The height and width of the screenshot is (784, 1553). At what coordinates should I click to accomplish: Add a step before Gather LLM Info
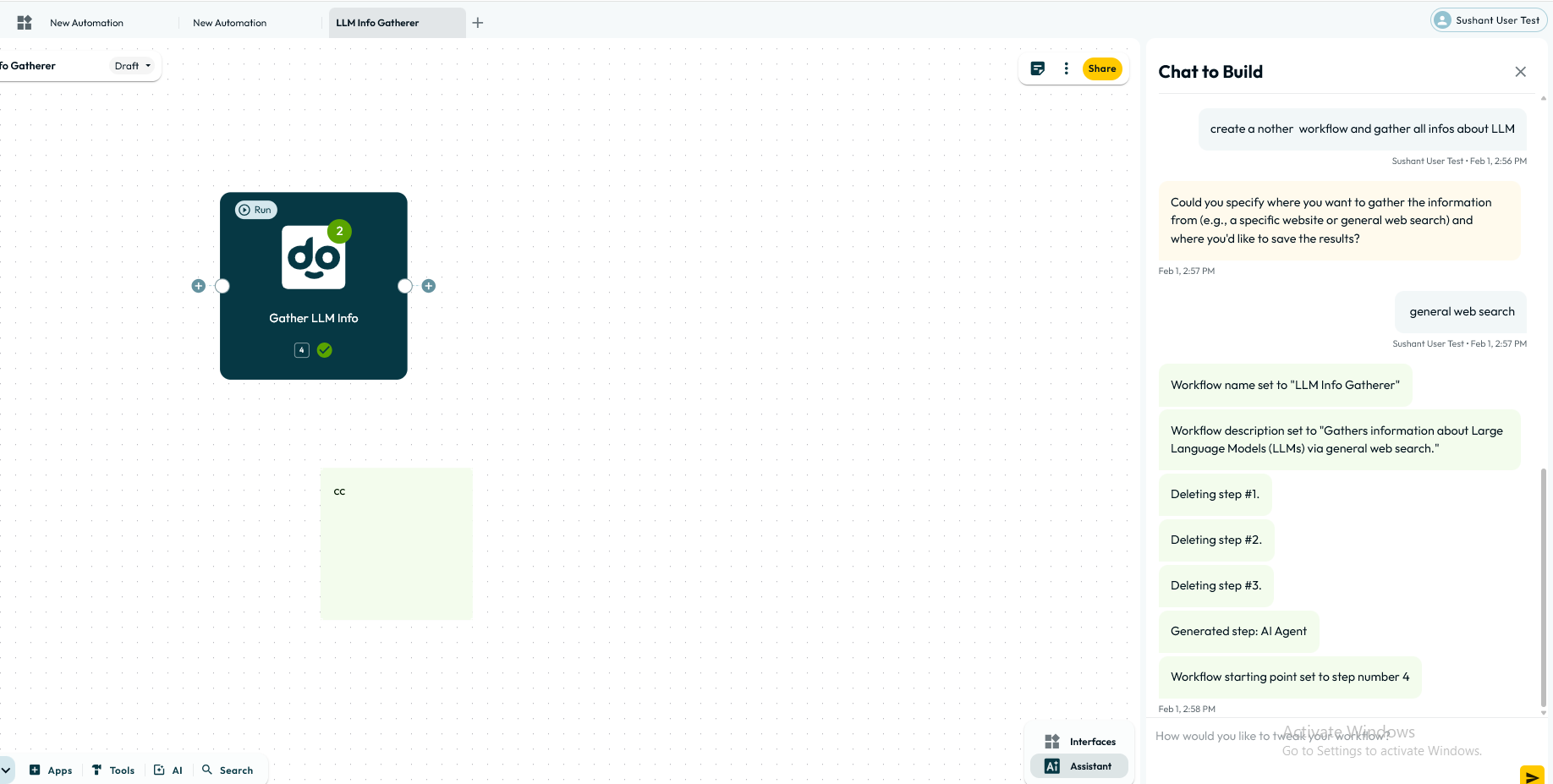[199, 286]
